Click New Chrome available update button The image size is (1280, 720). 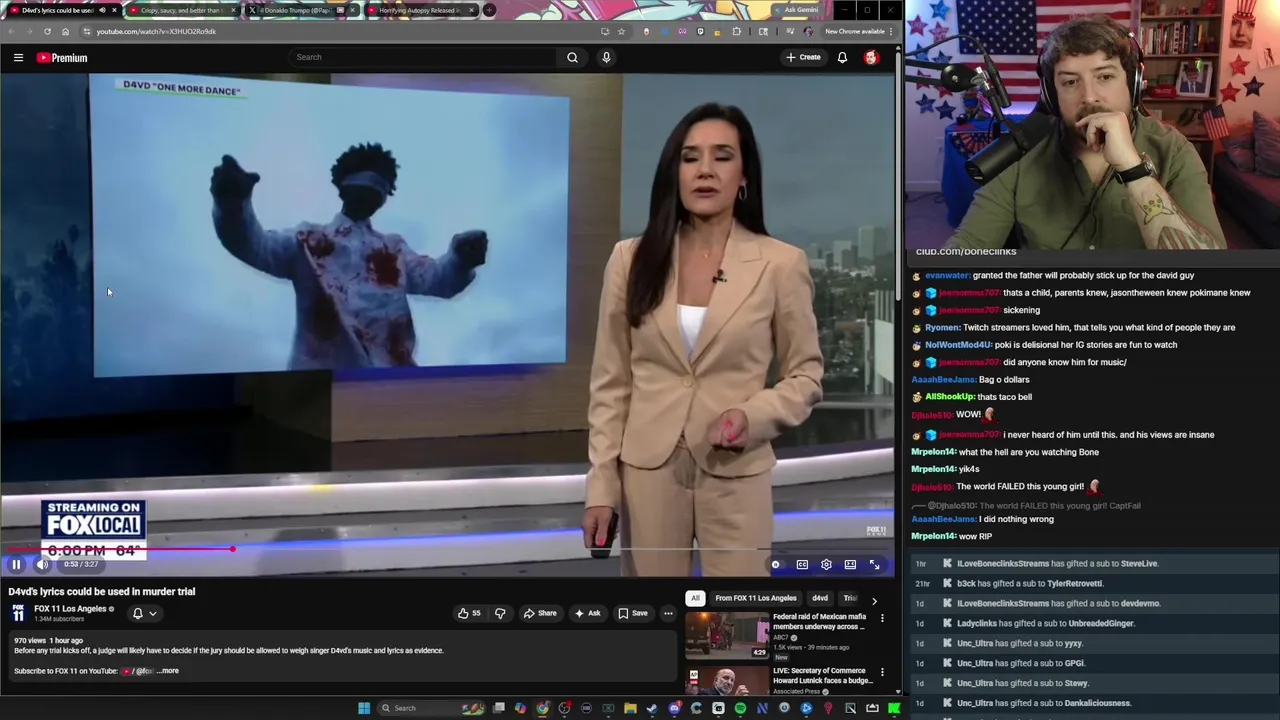coord(858,31)
